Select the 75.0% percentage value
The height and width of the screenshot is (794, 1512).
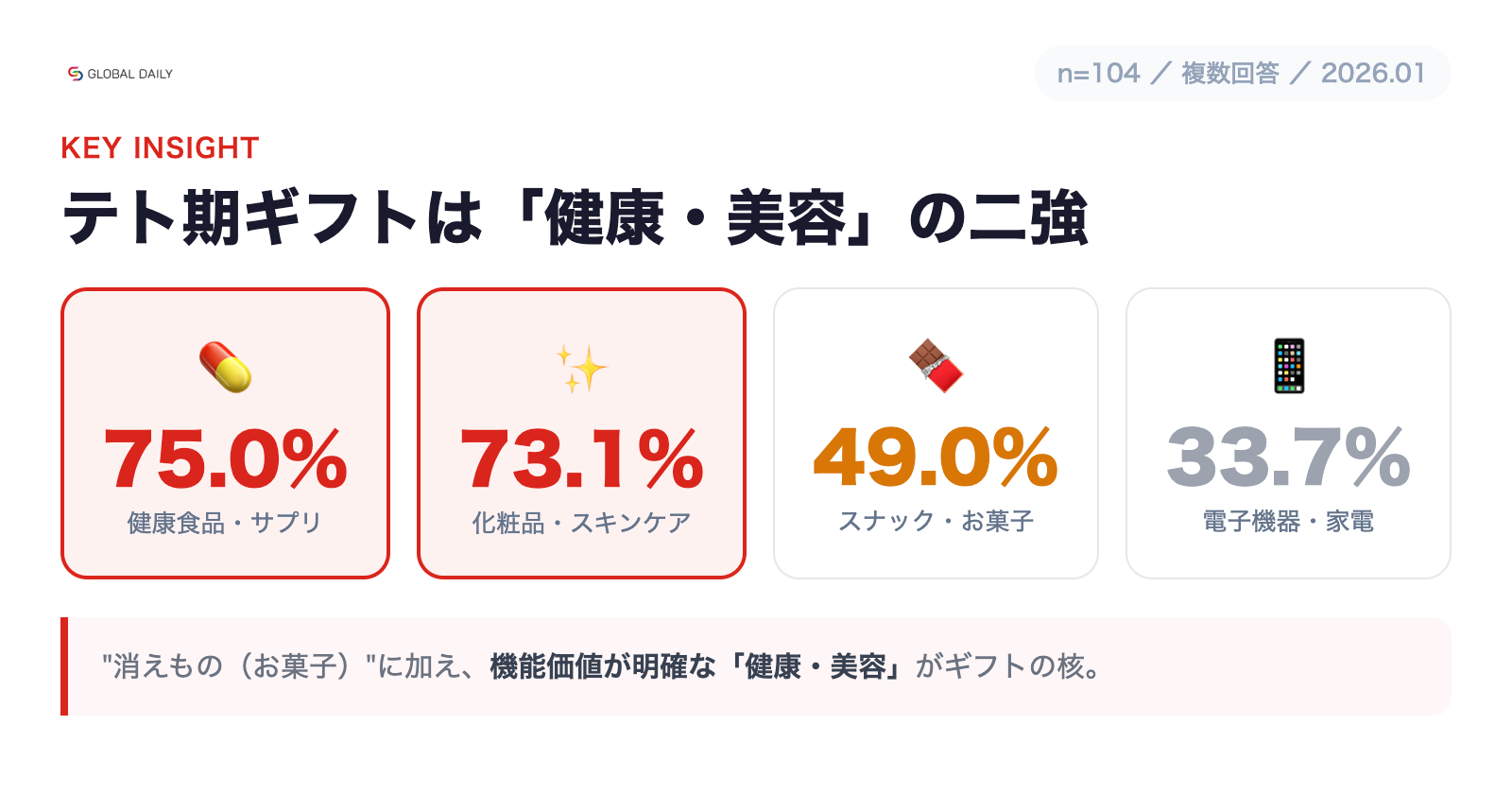[x=226, y=459]
